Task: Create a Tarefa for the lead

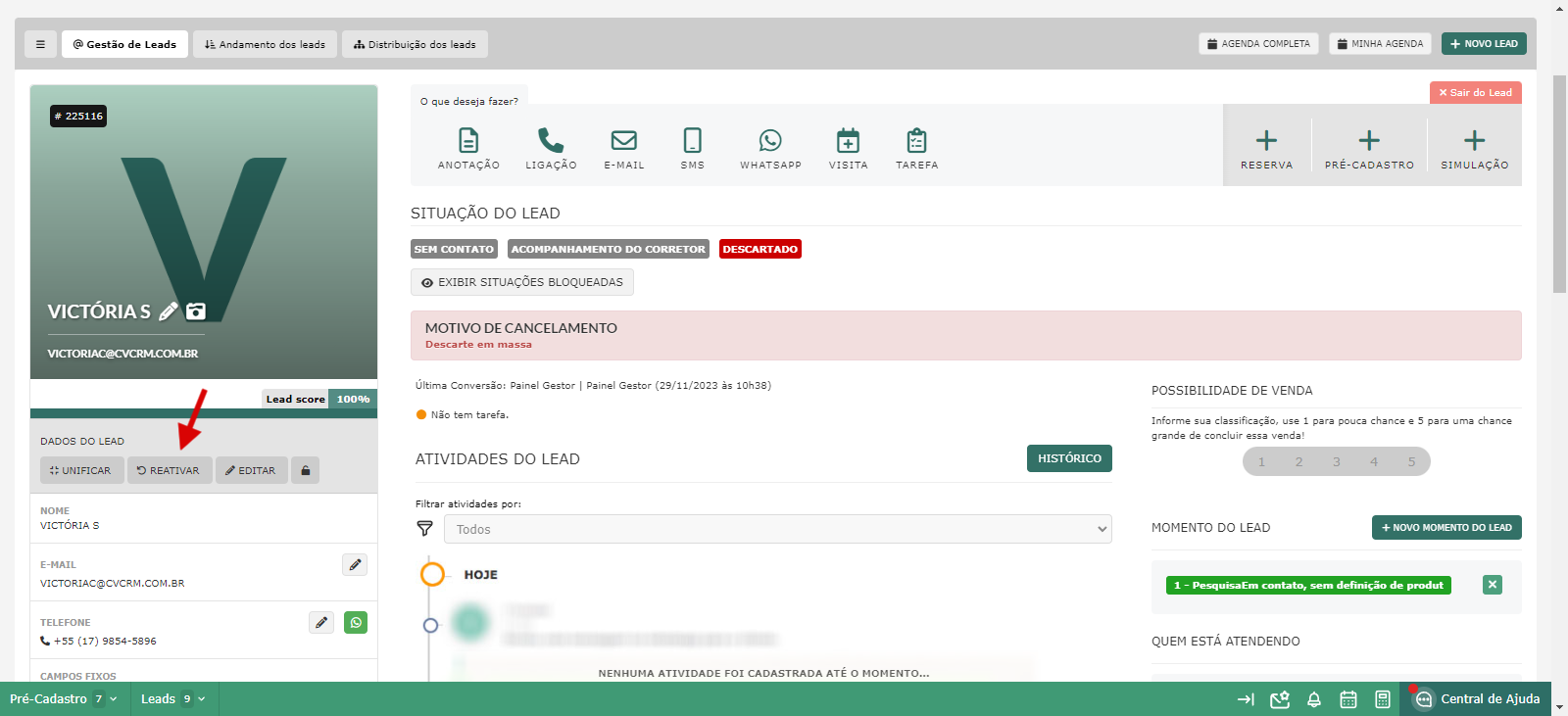Action: (x=917, y=148)
